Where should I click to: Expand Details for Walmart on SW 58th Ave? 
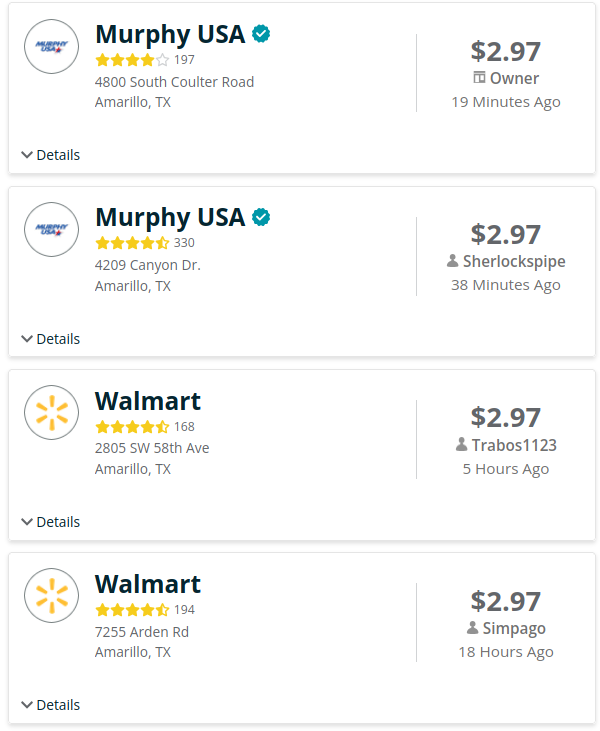tap(51, 522)
